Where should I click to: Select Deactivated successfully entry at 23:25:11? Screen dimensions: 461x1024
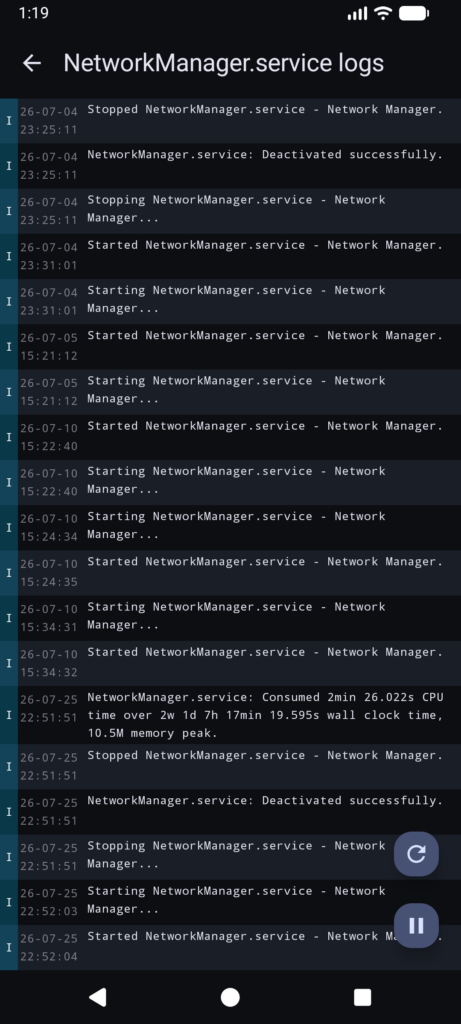point(230,166)
